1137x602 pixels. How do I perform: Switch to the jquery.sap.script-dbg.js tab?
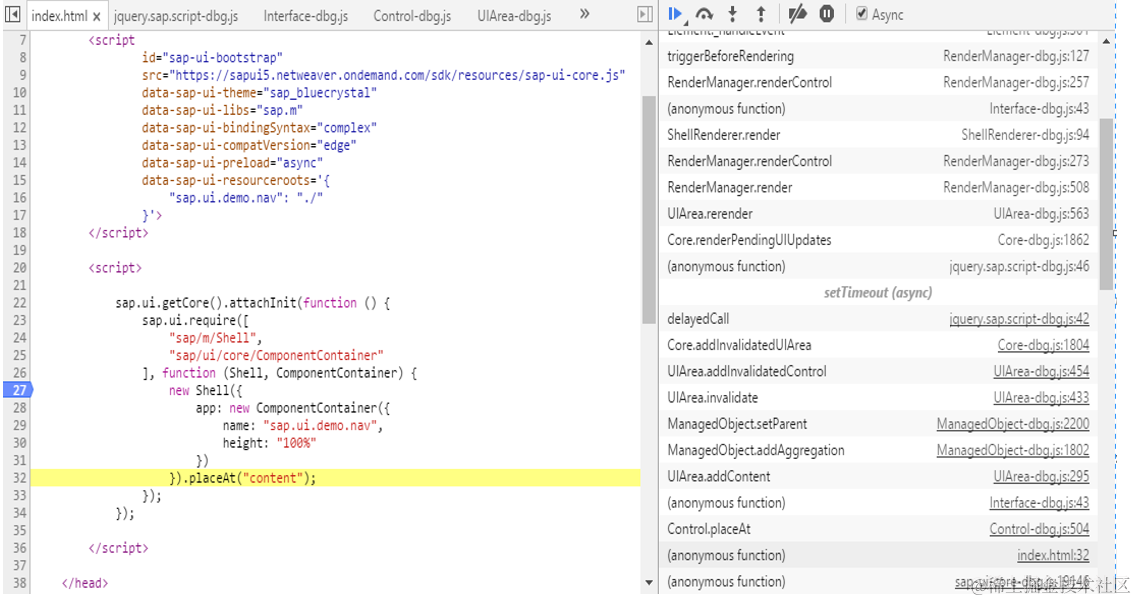pyautogui.click(x=175, y=16)
